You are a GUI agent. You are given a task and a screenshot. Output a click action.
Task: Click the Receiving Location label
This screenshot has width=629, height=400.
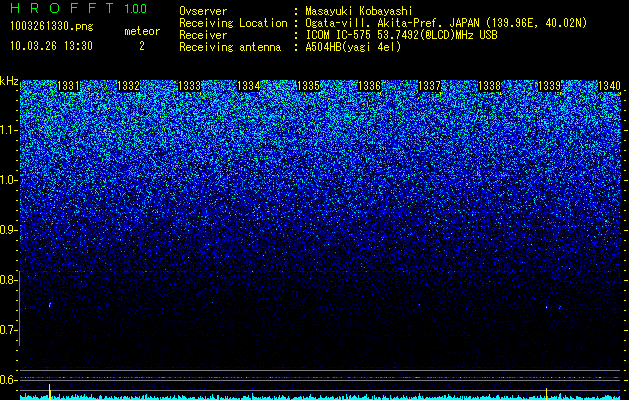point(233,23)
